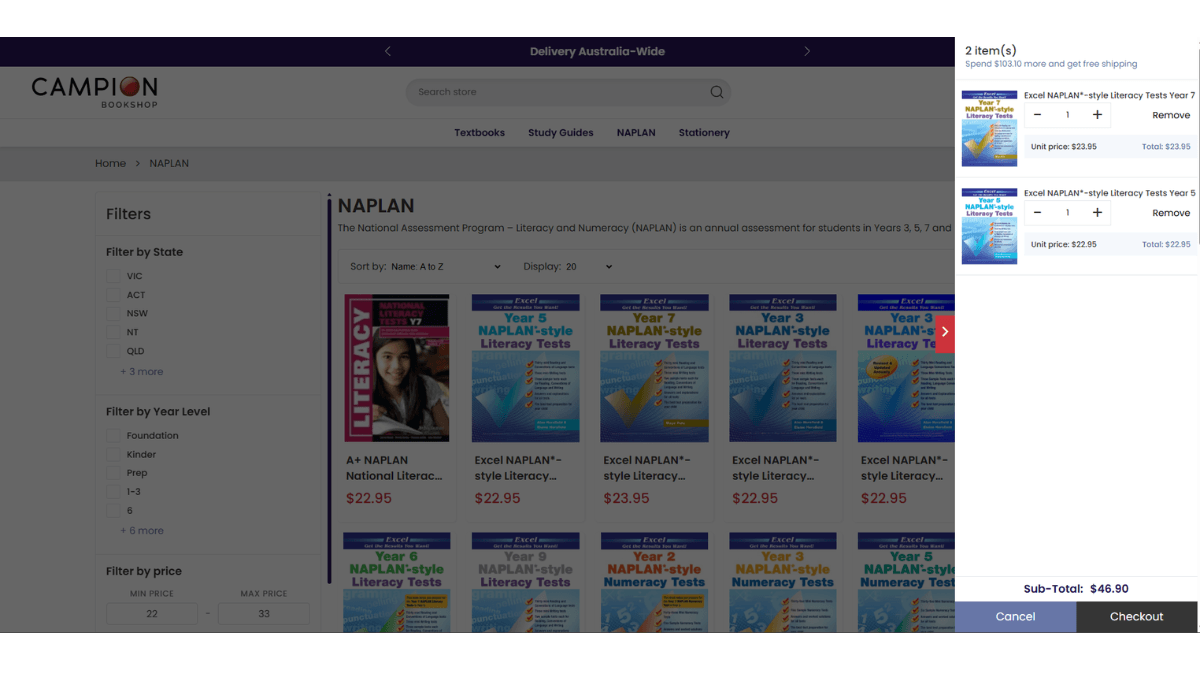
Task: Open Year 9 Literacy Tests book cover
Action: point(526,582)
